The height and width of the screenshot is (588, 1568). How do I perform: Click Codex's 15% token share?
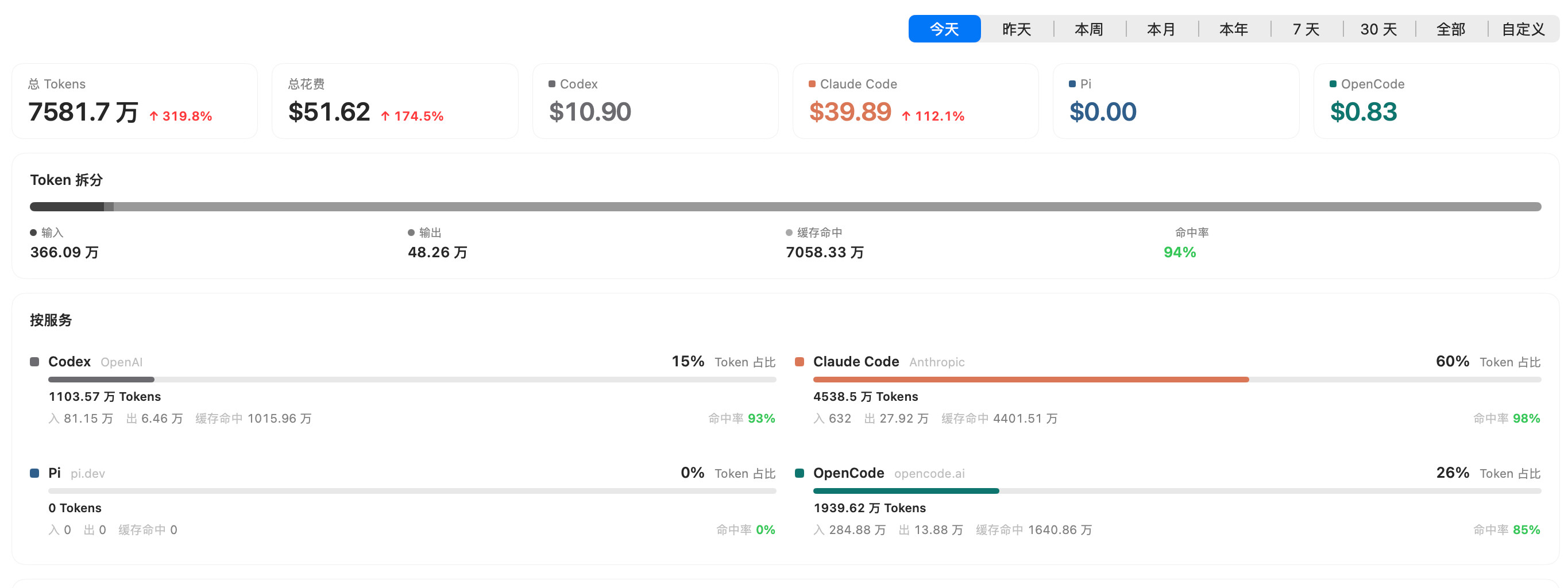tap(688, 362)
